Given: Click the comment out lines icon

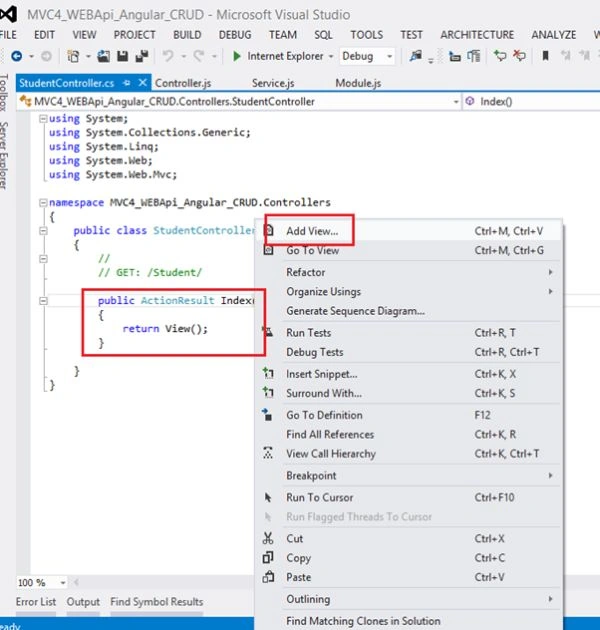Looking at the screenshot, I should 500,56.
